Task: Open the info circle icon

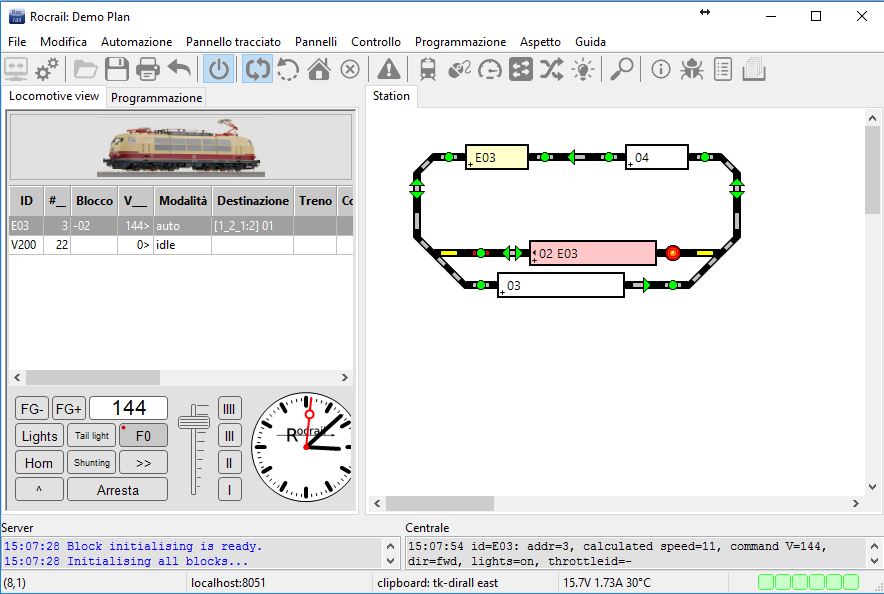Action: tap(661, 70)
